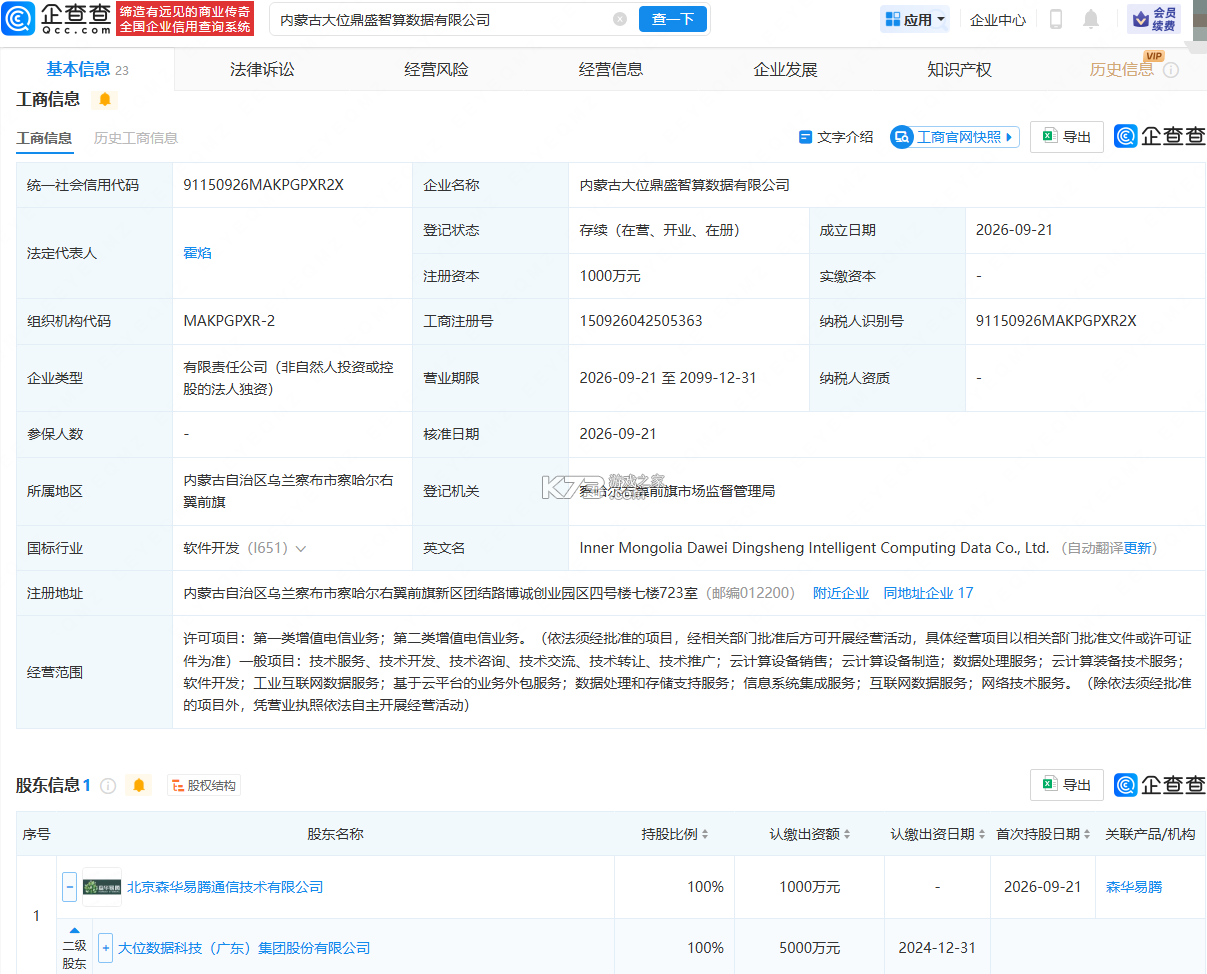This screenshot has height=974, width=1207.
Task: Open the 历史信息 VIP tab
Action: [1121, 69]
